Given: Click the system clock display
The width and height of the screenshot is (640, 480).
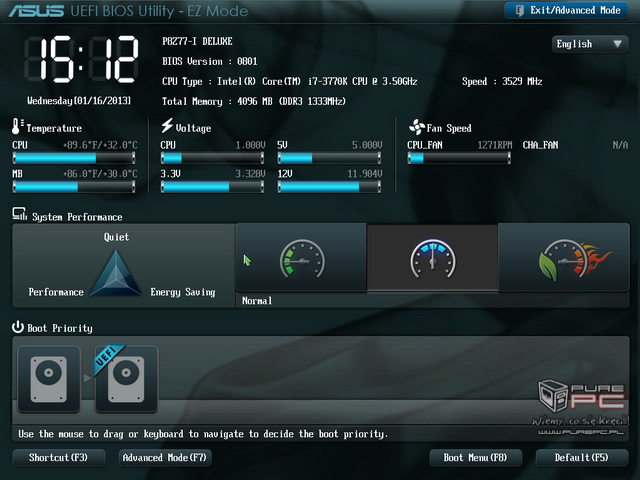Looking at the screenshot, I should [80, 62].
